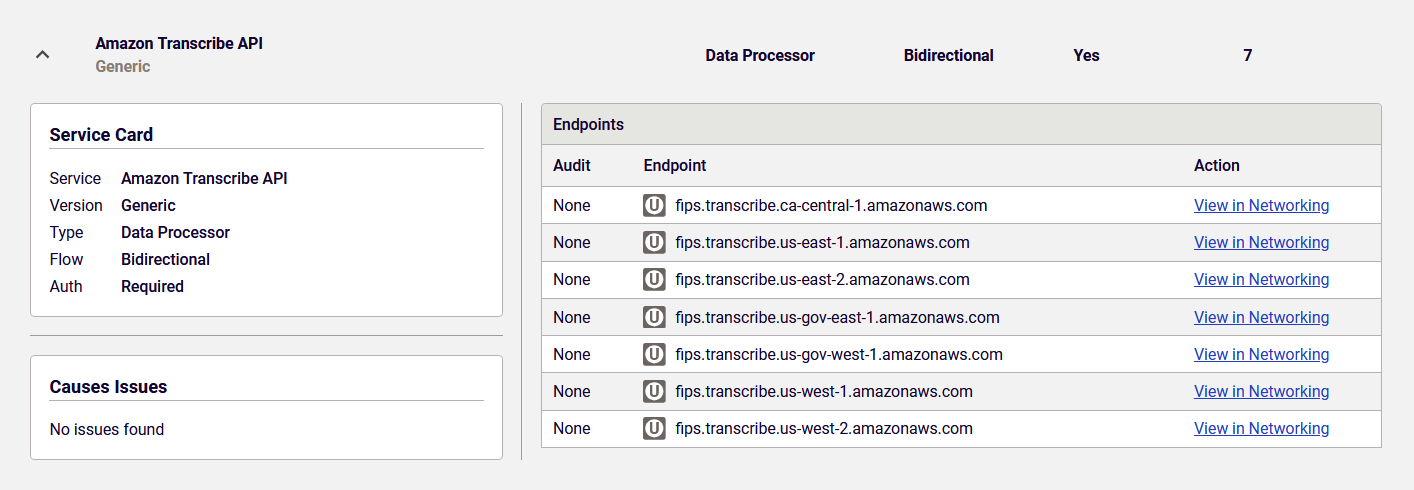Click the U icon for us-west-2 endpoint

point(654,429)
